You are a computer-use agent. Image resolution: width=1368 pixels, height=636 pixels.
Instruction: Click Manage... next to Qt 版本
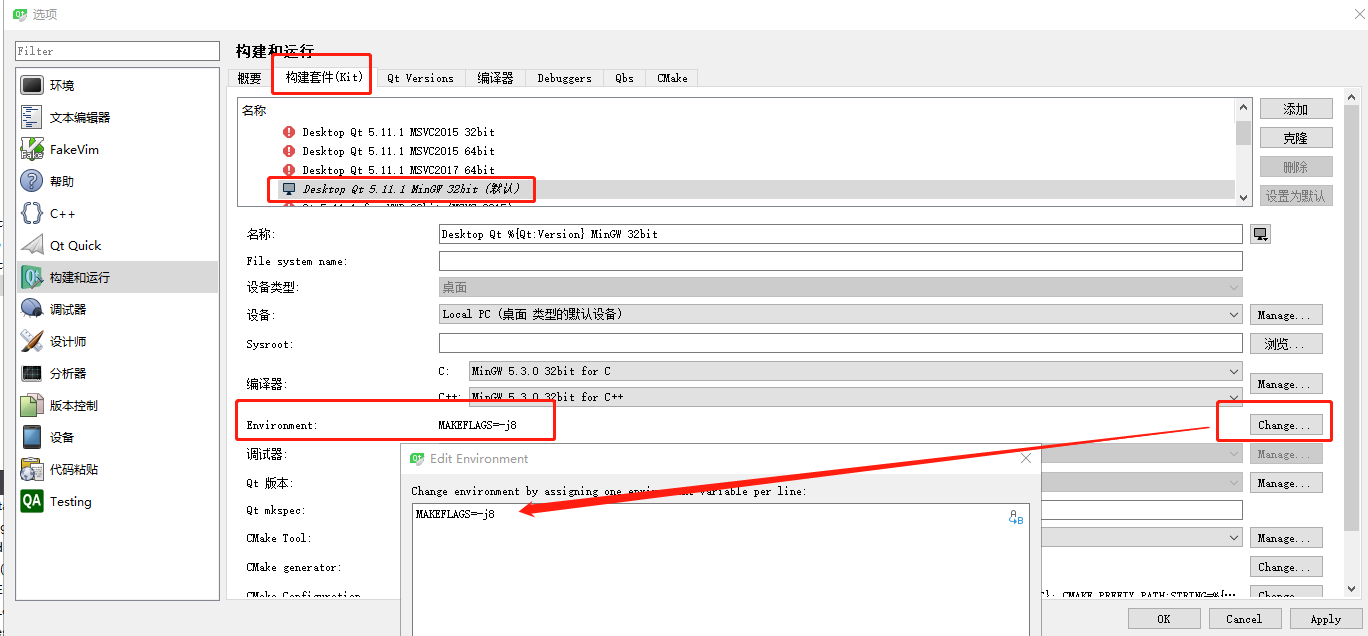coord(1286,483)
